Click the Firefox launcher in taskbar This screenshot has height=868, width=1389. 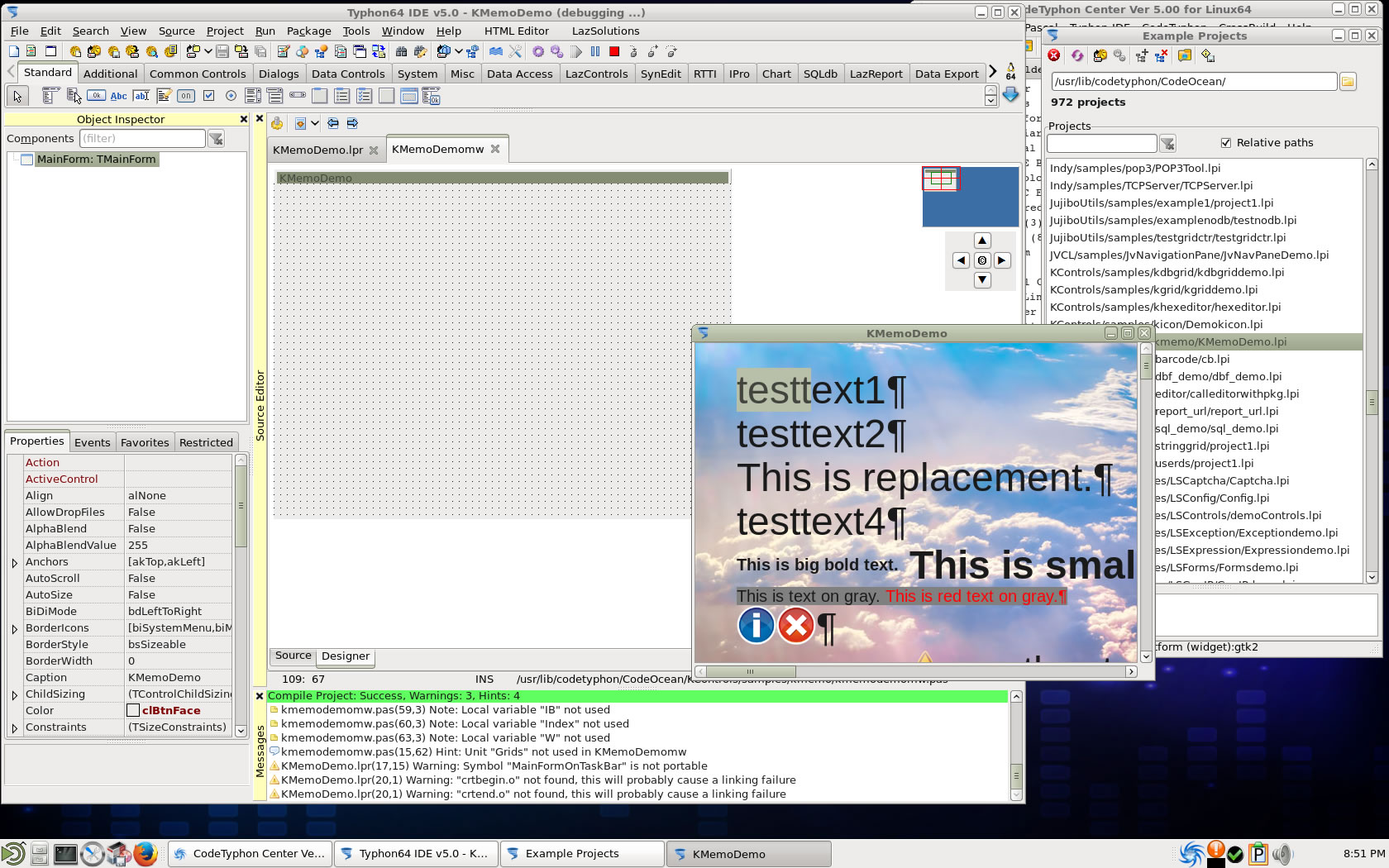point(146,853)
